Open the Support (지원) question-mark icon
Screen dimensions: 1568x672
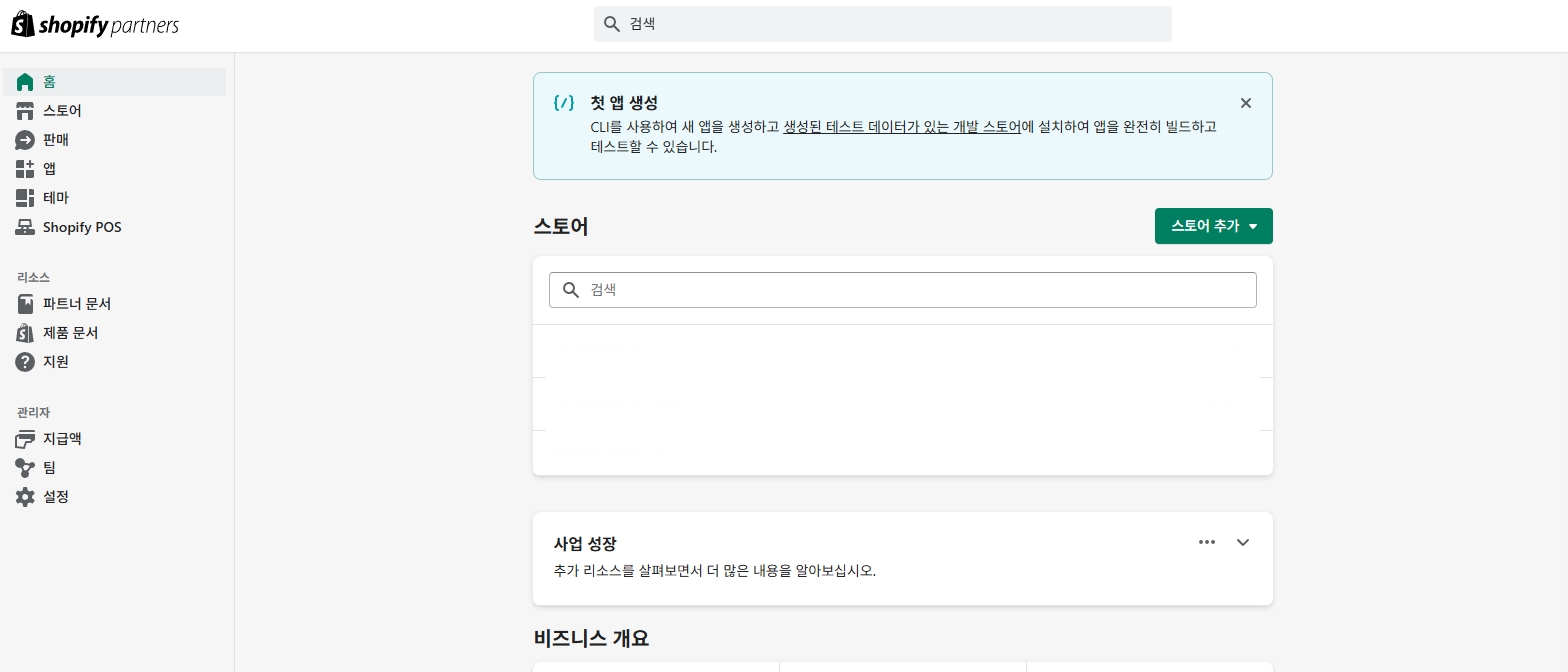click(25, 361)
